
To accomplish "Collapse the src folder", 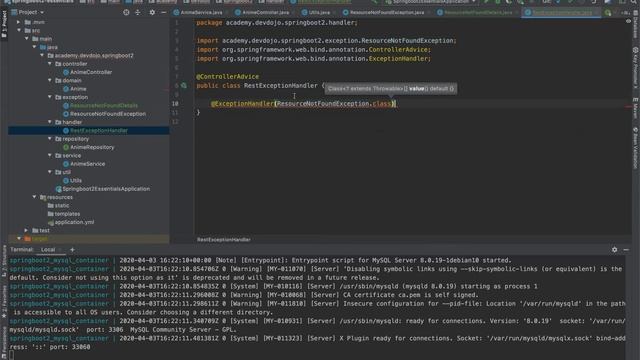I will [19, 30].
